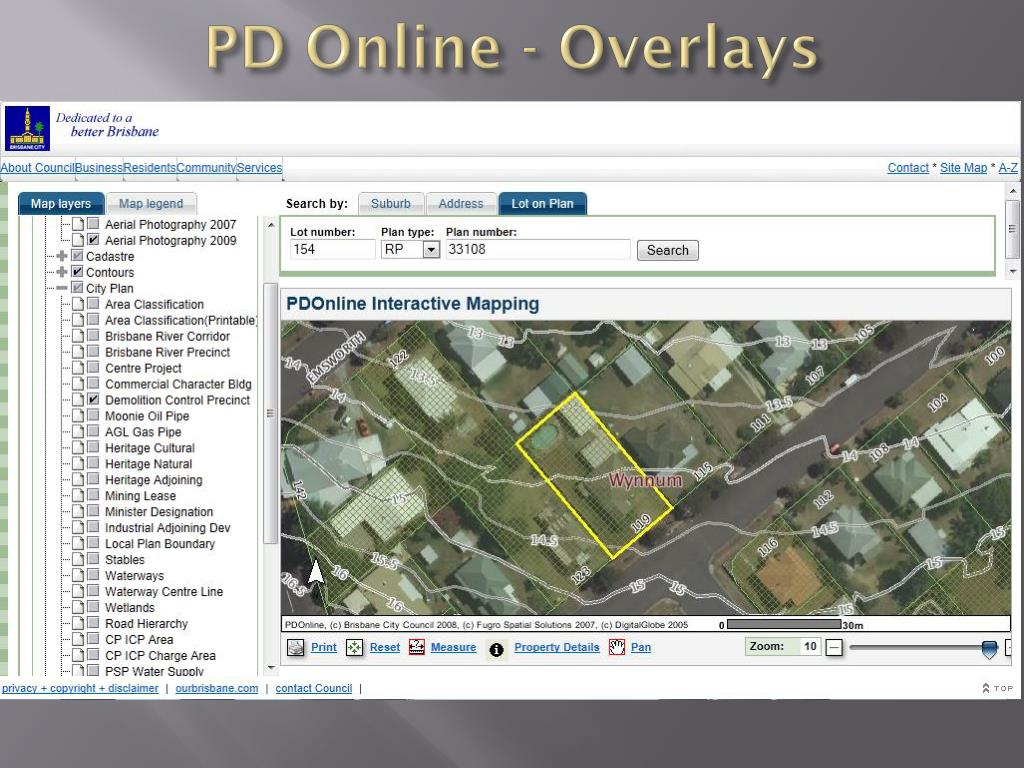1024x768 pixels.
Task: Click the page icon beside CP ICP Area
Action: click(x=78, y=639)
